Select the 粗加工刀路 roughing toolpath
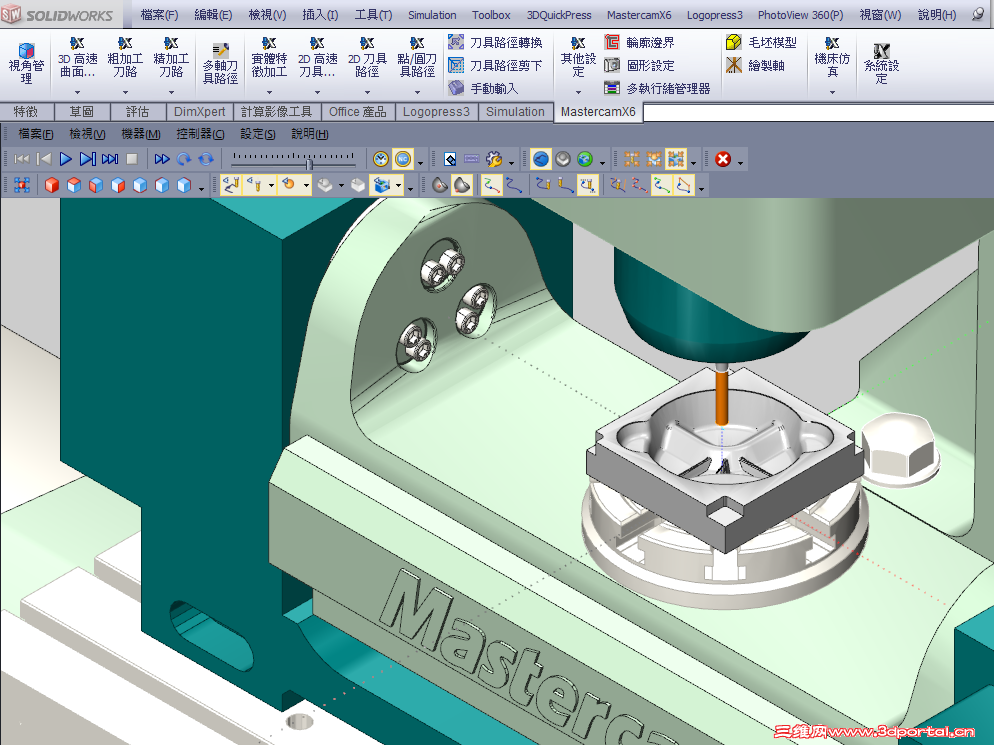The height and width of the screenshot is (745, 994). pyautogui.click(x=126, y=58)
